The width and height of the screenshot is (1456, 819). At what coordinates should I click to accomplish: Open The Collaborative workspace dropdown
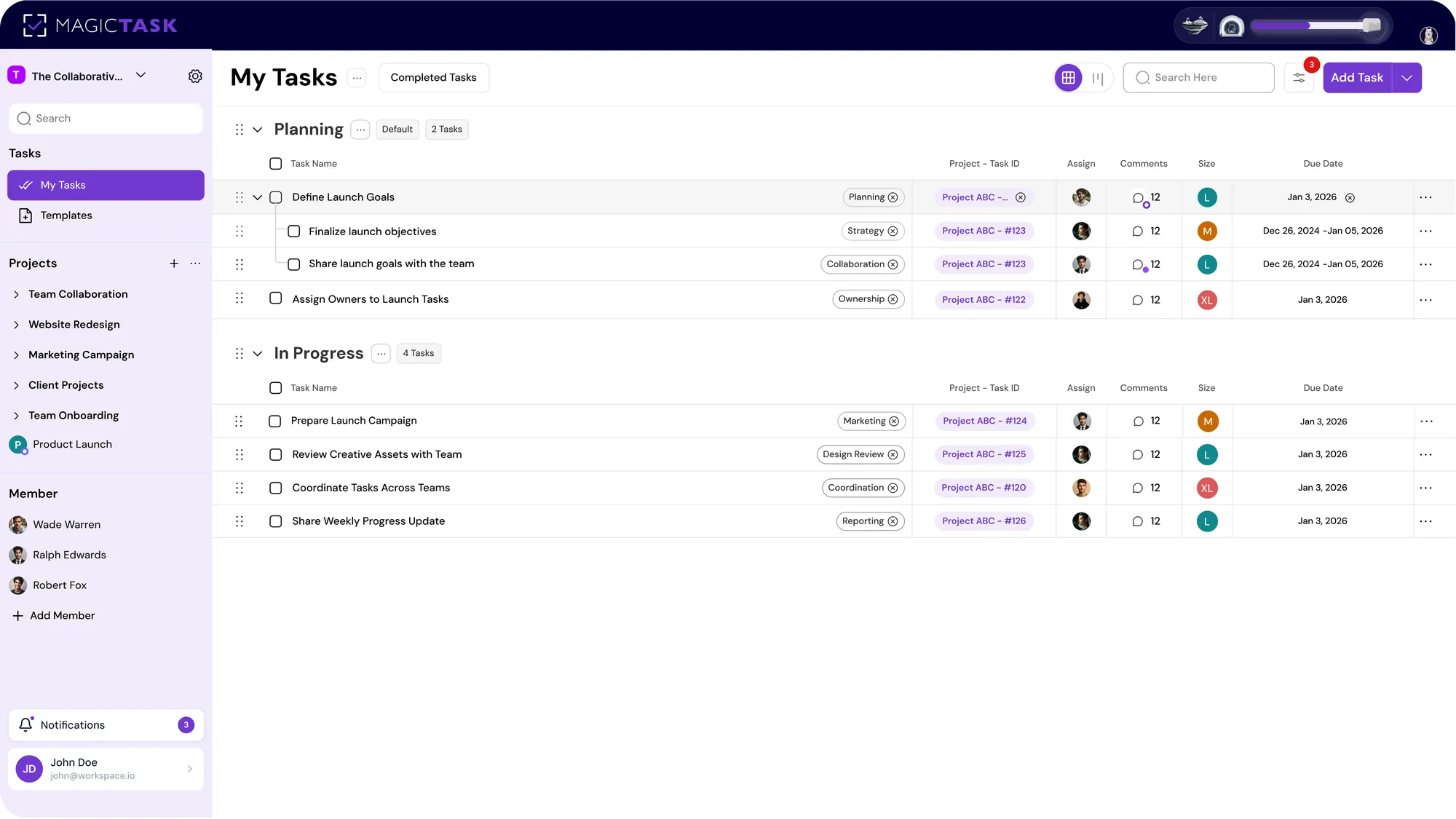pyautogui.click(x=141, y=75)
